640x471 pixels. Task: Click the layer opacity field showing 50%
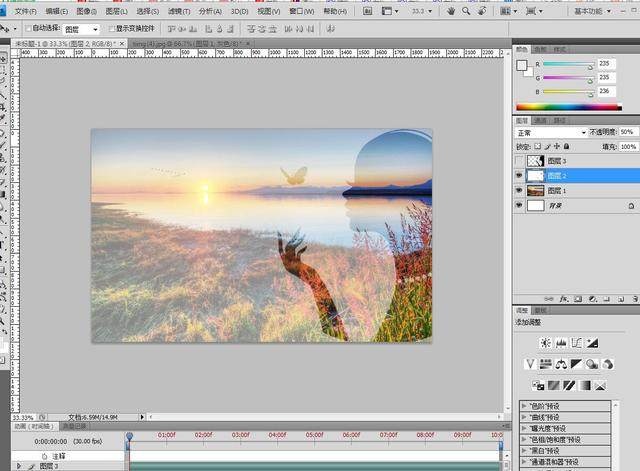click(628, 132)
